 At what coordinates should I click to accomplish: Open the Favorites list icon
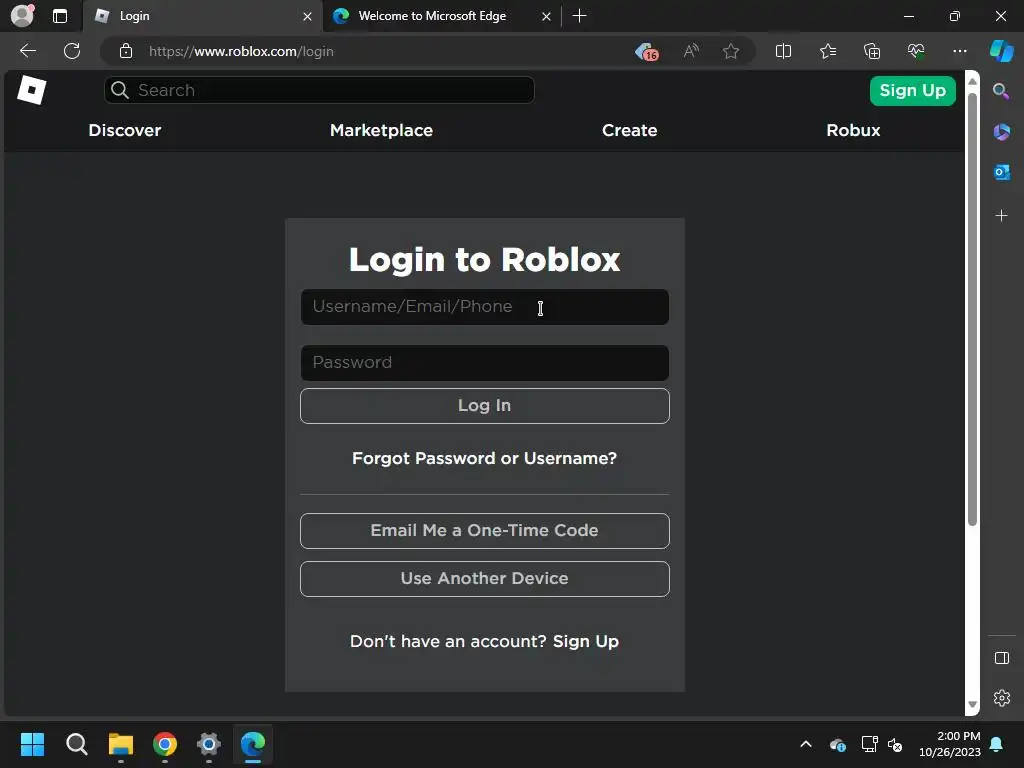[827, 51]
